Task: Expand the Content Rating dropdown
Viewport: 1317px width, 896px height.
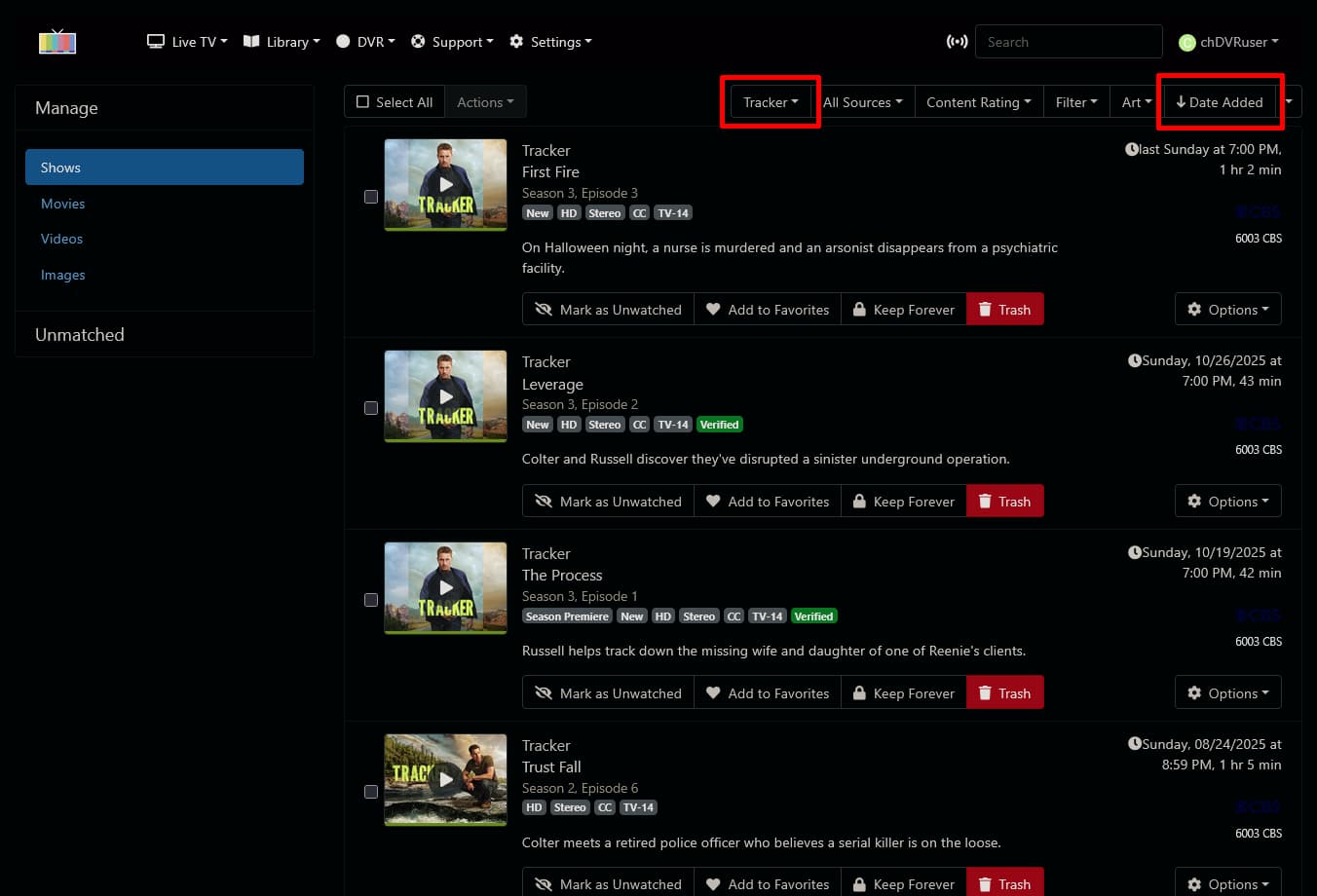Action: click(978, 102)
